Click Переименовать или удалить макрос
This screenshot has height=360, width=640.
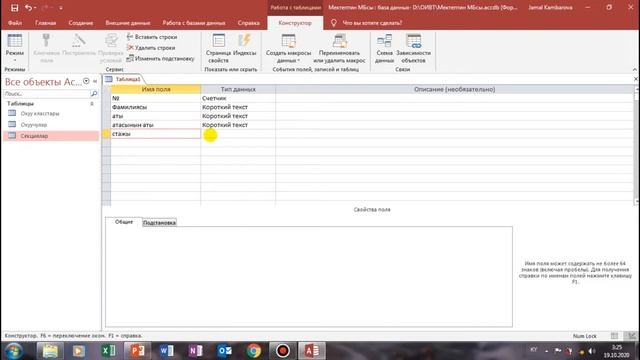339,48
